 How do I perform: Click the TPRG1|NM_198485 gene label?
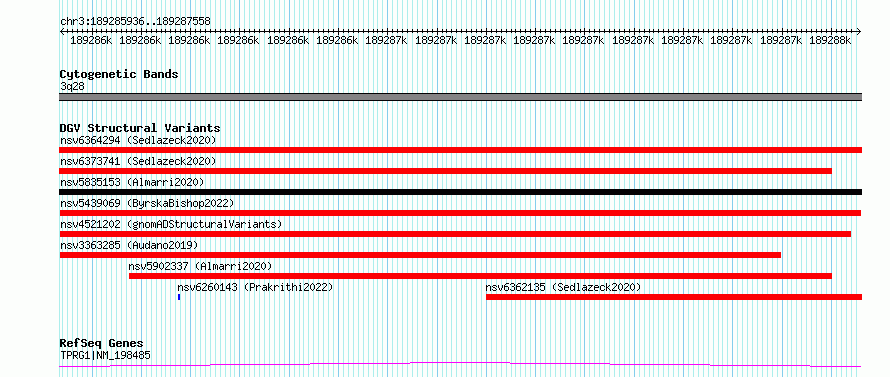click(105, 355)
